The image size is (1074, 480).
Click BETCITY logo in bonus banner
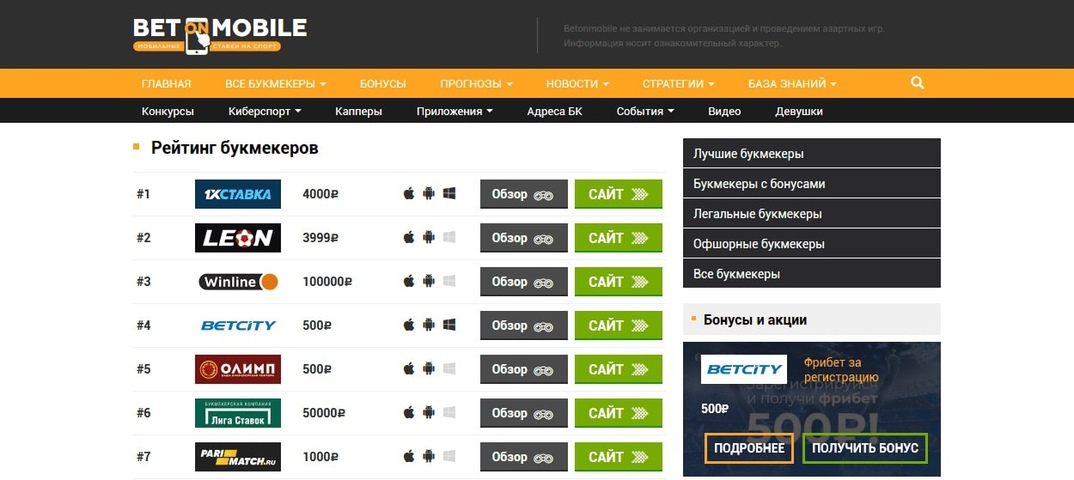pyautogui.click(x=744, y=369)
